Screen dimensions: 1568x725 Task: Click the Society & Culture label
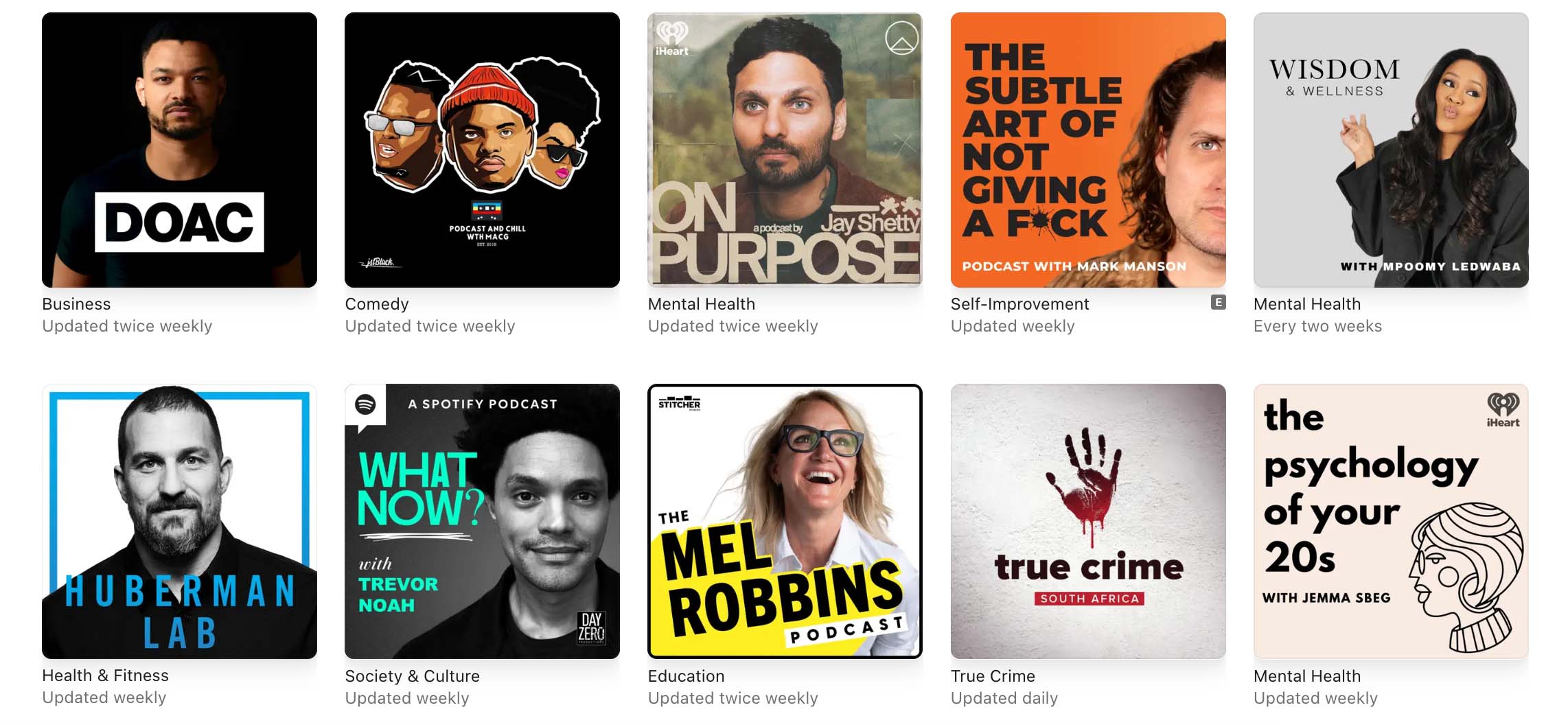pyautogui.click(x=412, y=676)
